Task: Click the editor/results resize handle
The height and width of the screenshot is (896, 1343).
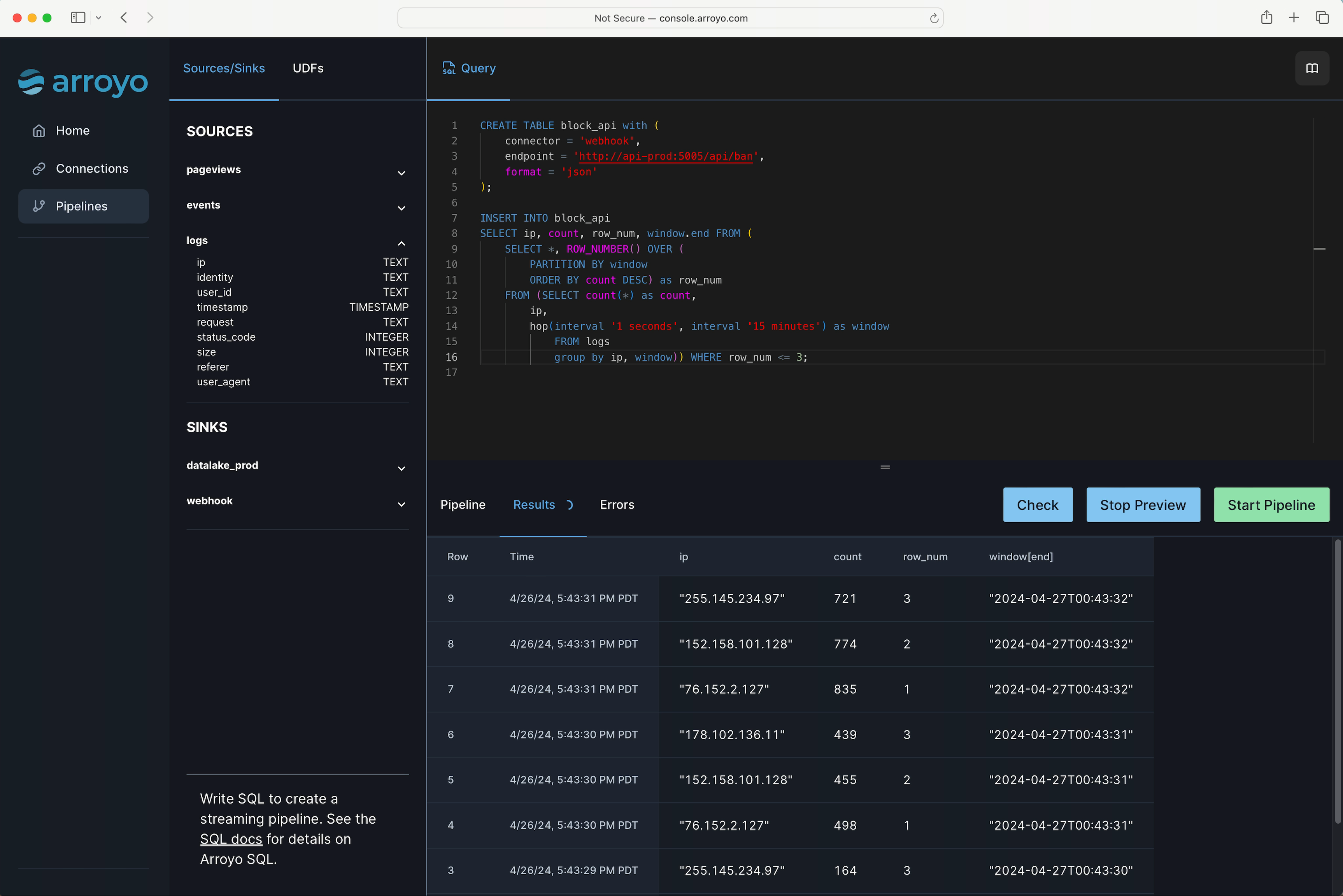Action: coord(885,467)
